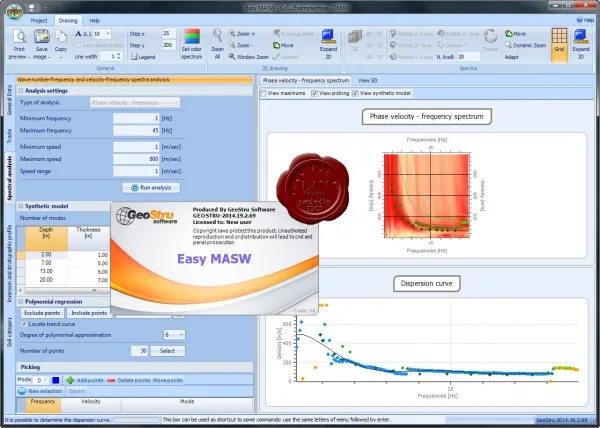
Task: Click the Run analysis button
Action: coord(151,188)
